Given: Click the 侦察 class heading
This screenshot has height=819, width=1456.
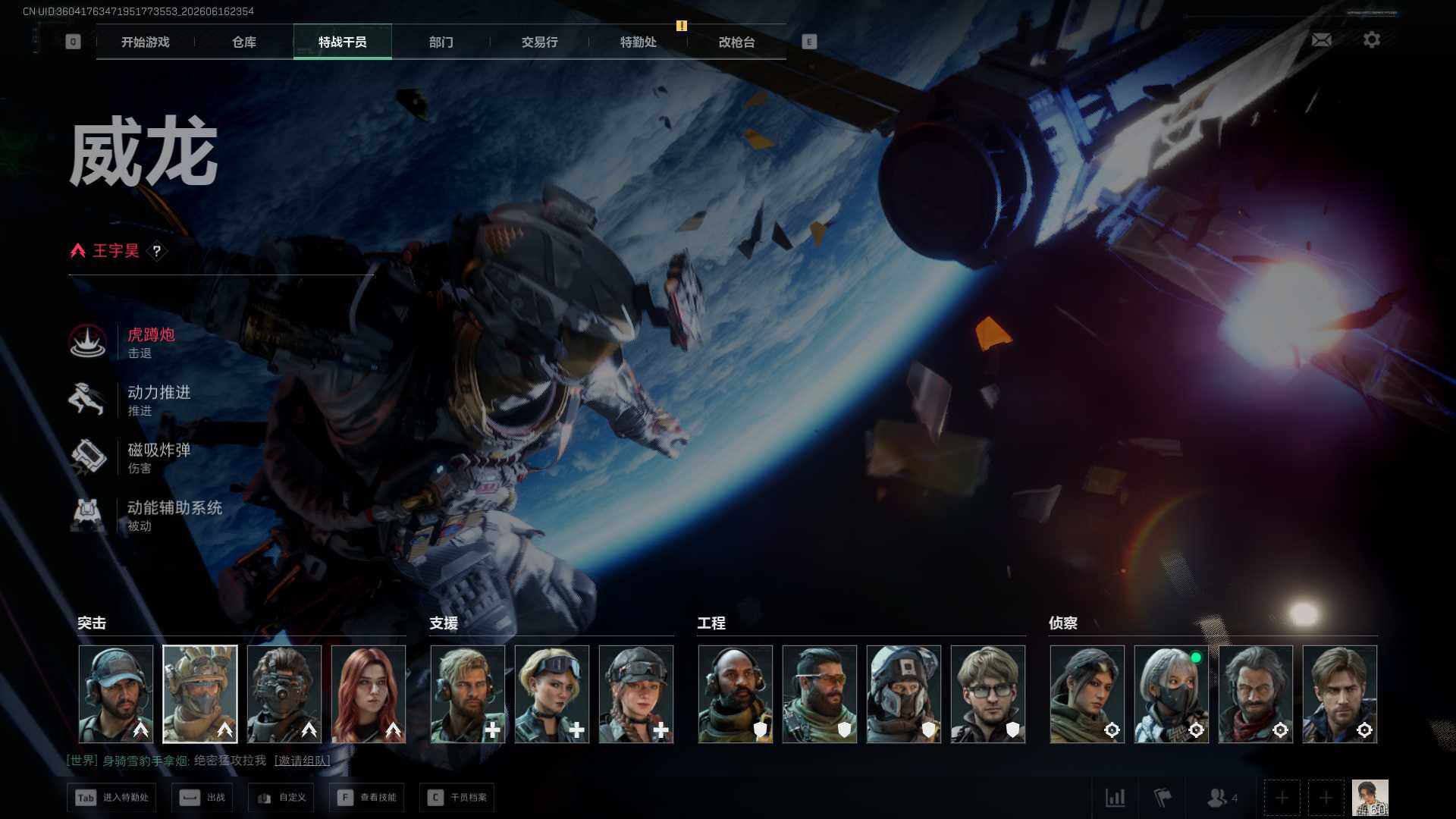Looking at the screenshot, I should pos(1063,623).
